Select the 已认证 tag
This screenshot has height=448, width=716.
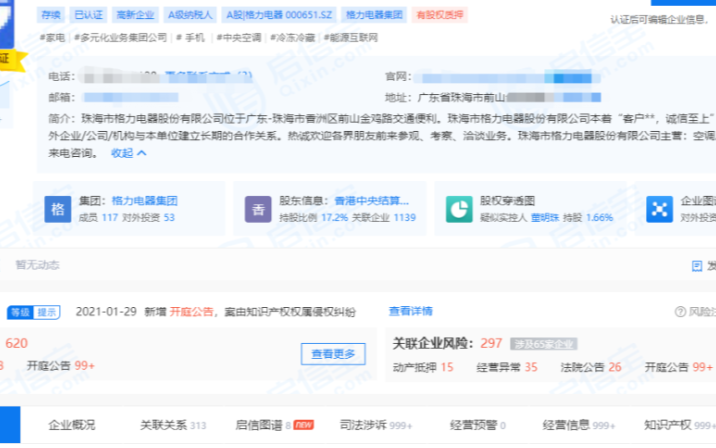[x=89, y=15]
